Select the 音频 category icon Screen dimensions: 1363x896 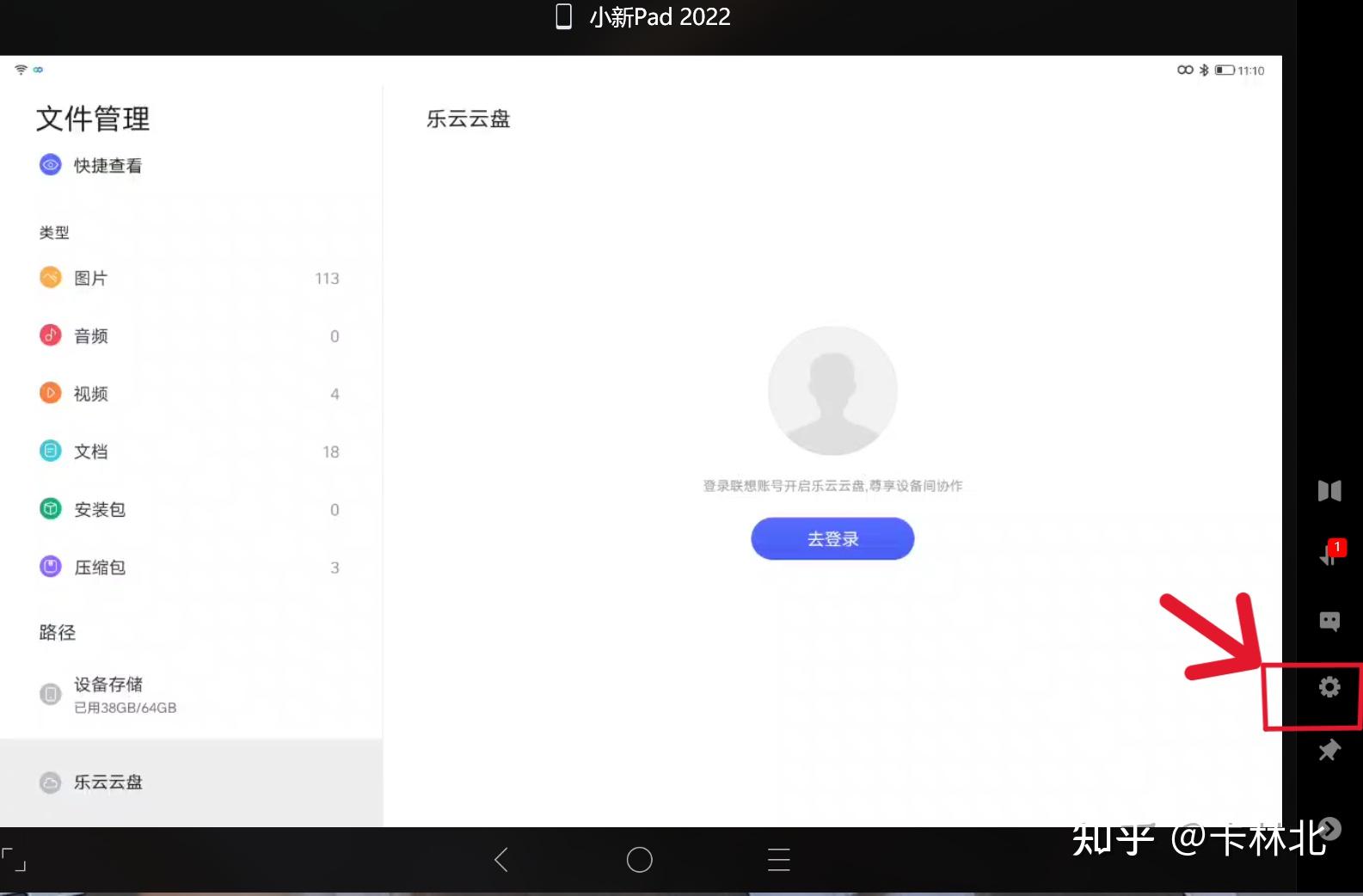point(51,335)
